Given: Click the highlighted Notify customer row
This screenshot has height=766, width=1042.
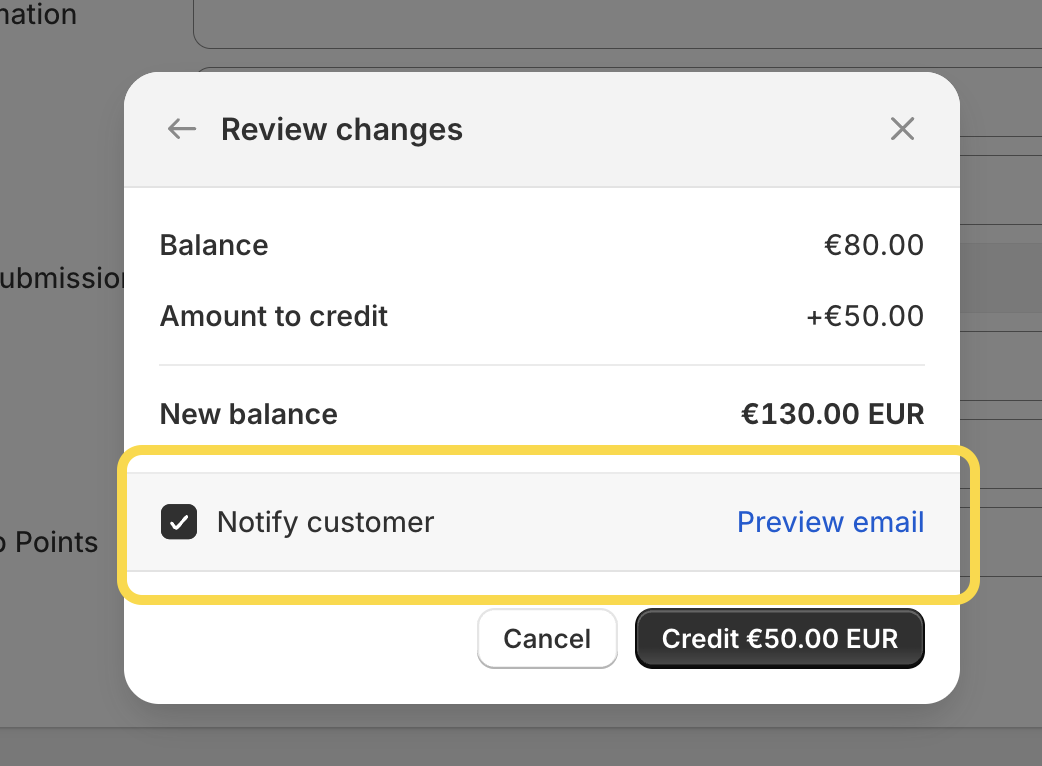Looking at the screenshot, I should click(540, 521).
